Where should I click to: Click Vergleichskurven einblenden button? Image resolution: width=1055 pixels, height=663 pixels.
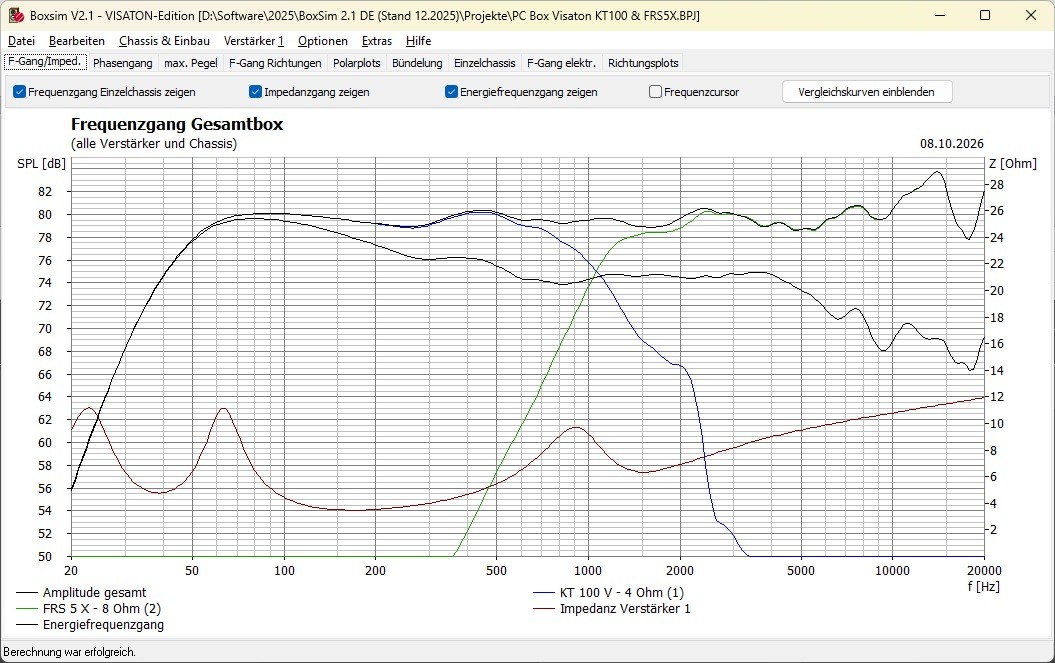pos(867,92)
